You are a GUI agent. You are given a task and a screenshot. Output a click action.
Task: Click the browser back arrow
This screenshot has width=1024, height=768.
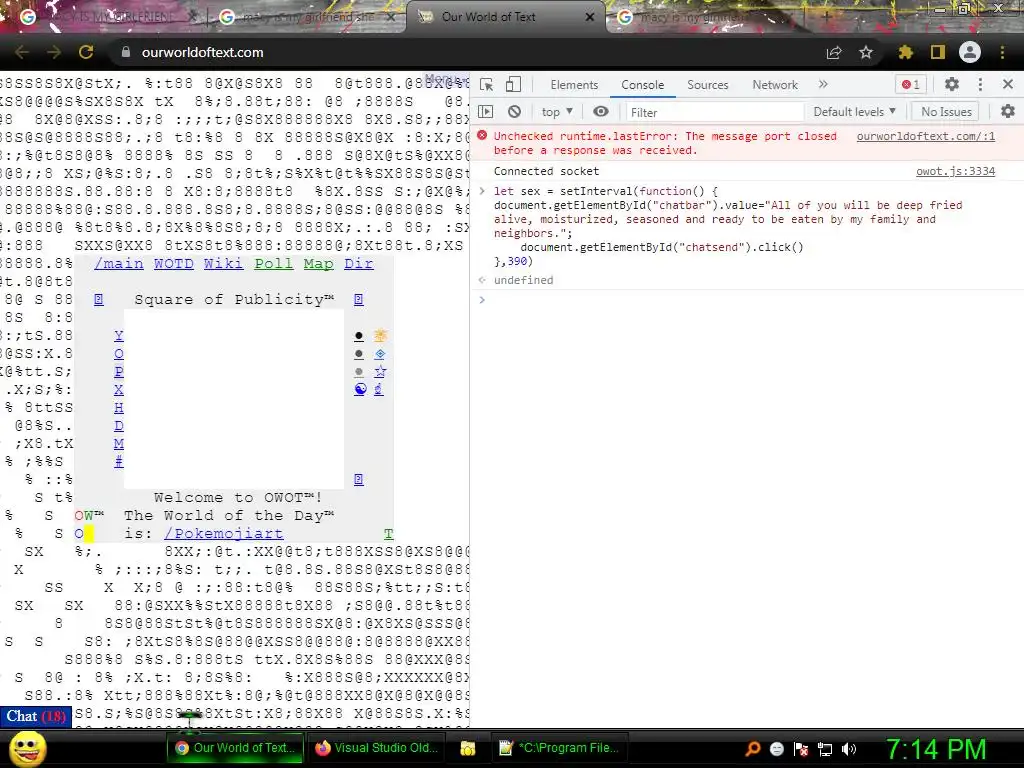(x=22, y=52)
